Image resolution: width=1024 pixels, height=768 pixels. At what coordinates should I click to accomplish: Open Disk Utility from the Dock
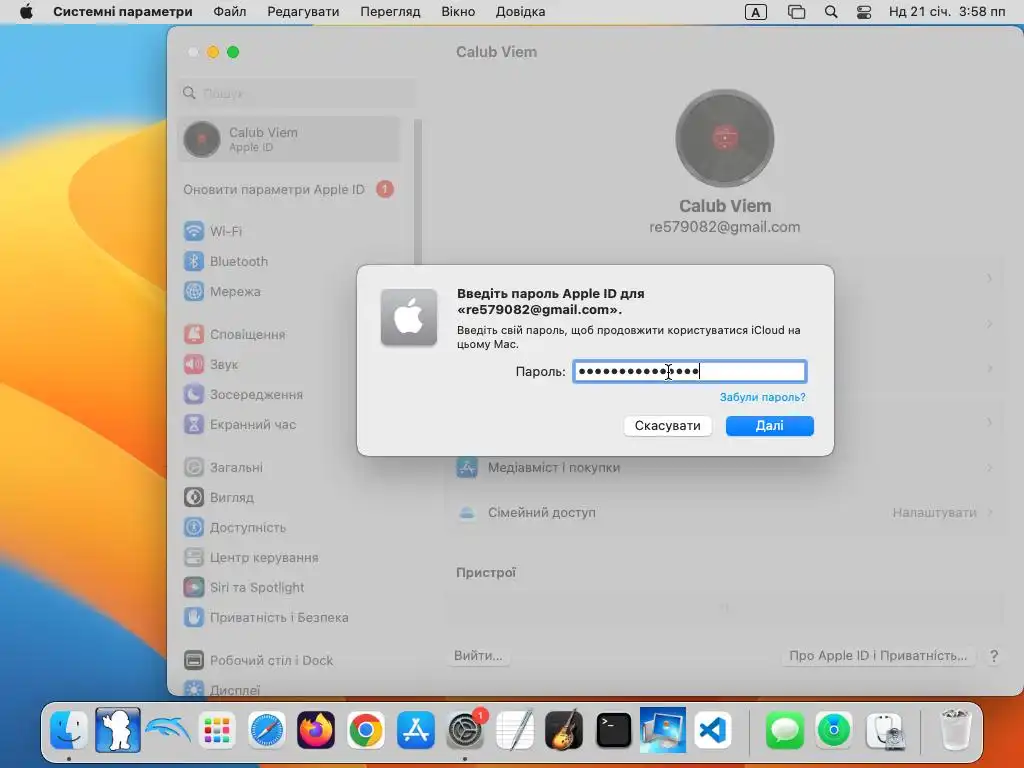(884, 730)
